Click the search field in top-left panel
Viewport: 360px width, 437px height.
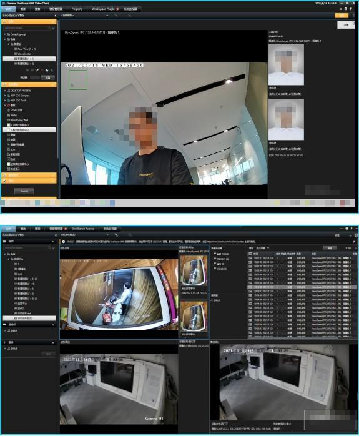[x=29, y=28]
